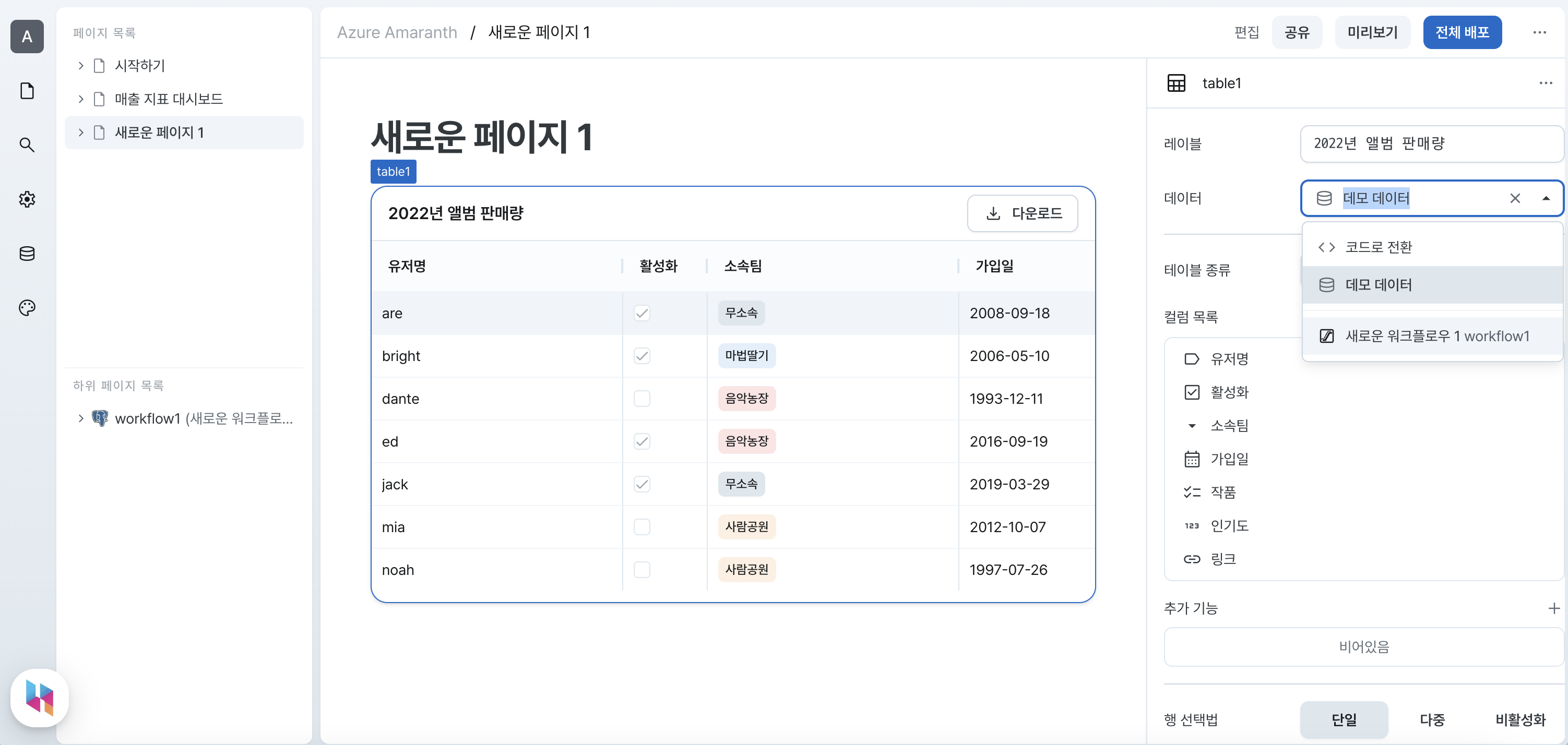Image resolution: width=1568 pixels, height=745 pixels.
Task: Select the jack row name cell
Action: pyautogui.click(x=497, y=484)
